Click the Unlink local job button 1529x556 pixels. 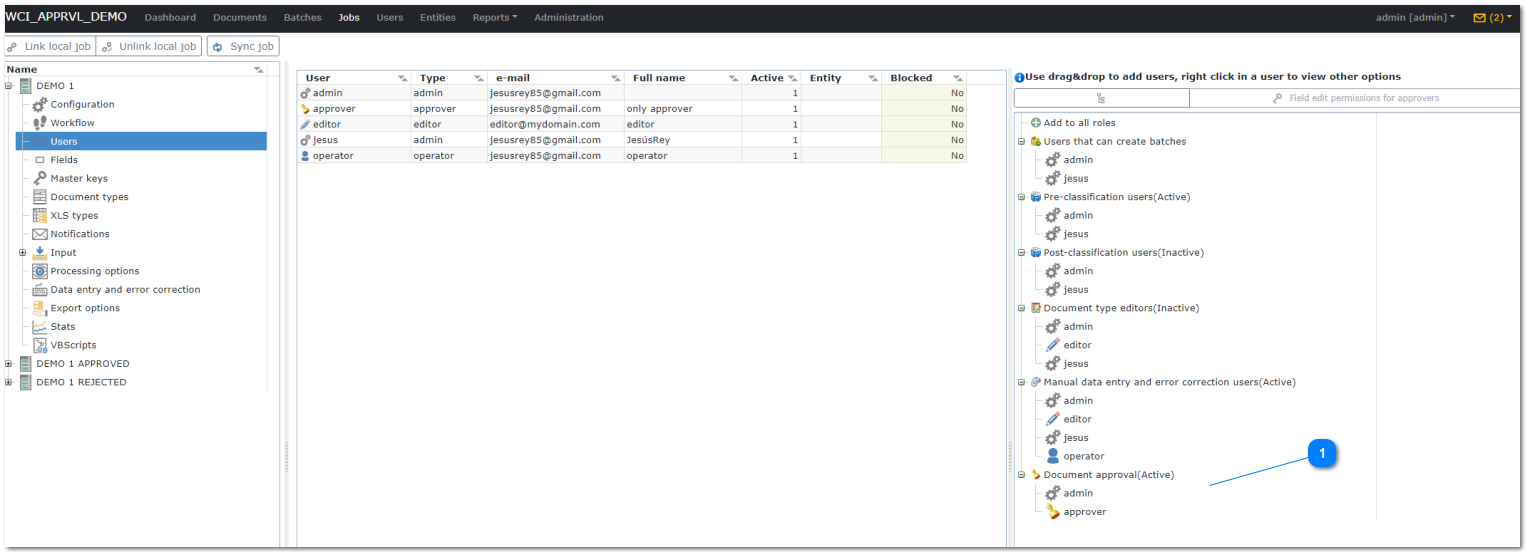(149, 47)
